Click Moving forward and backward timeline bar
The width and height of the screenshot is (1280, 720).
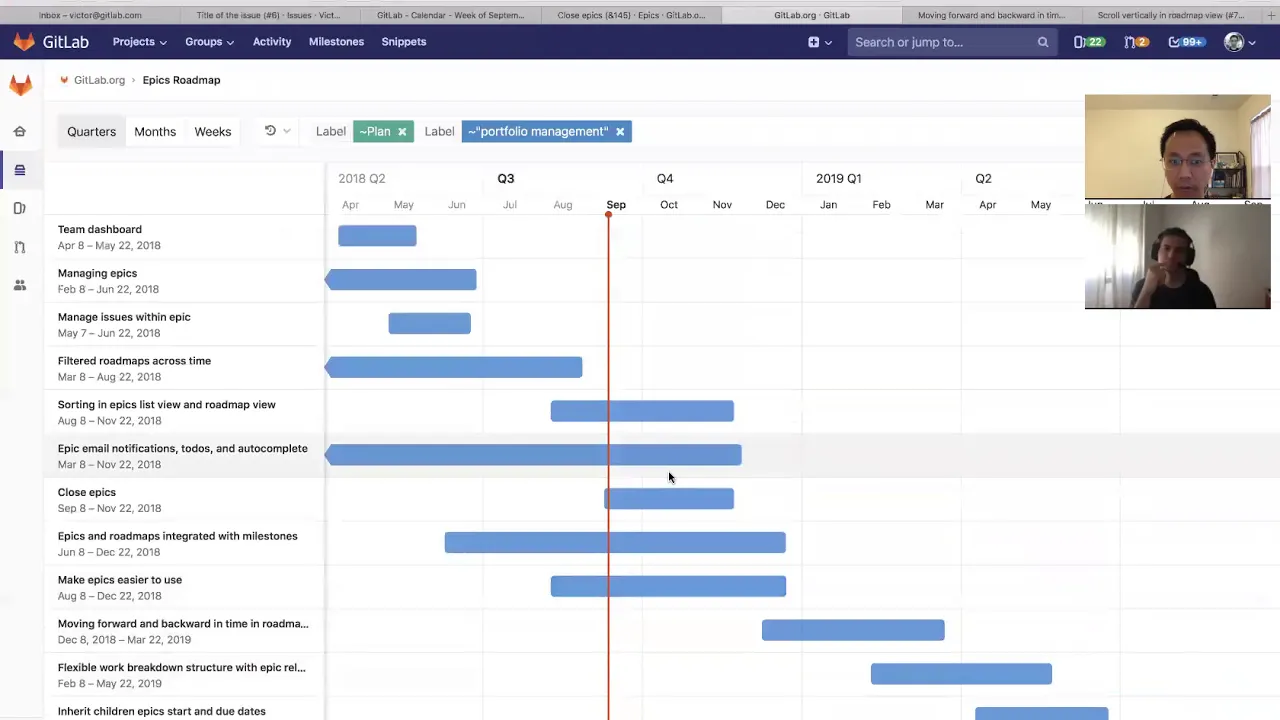coord(853,630)
